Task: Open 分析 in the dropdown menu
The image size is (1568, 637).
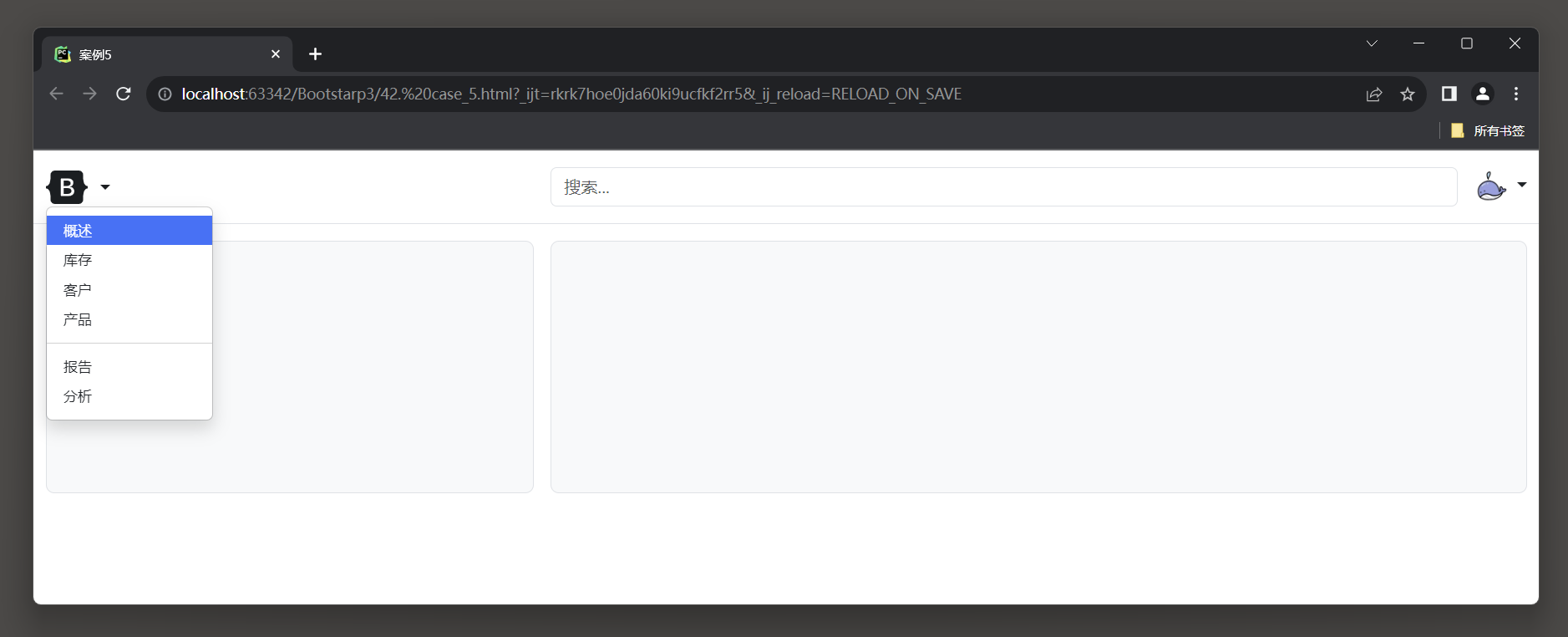Action: (129, 396)
